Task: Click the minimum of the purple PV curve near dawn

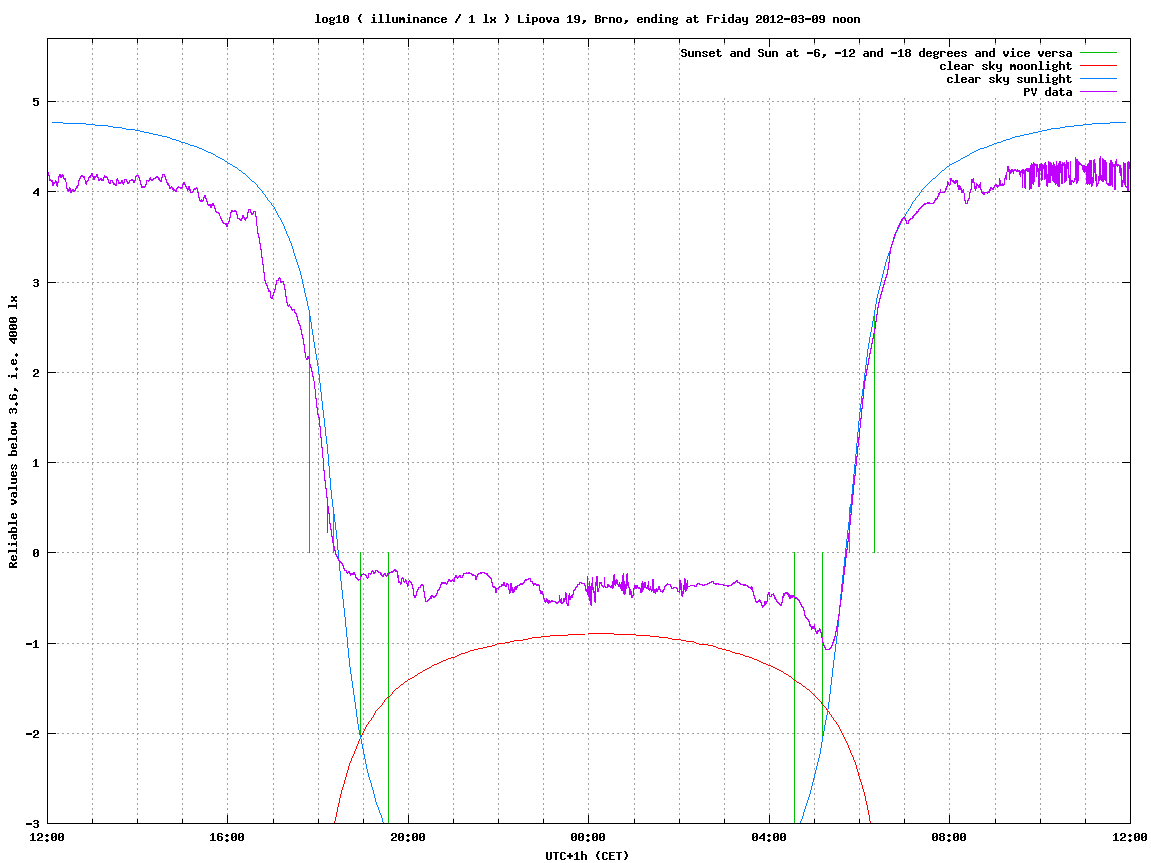Action: tap(828, 649)
